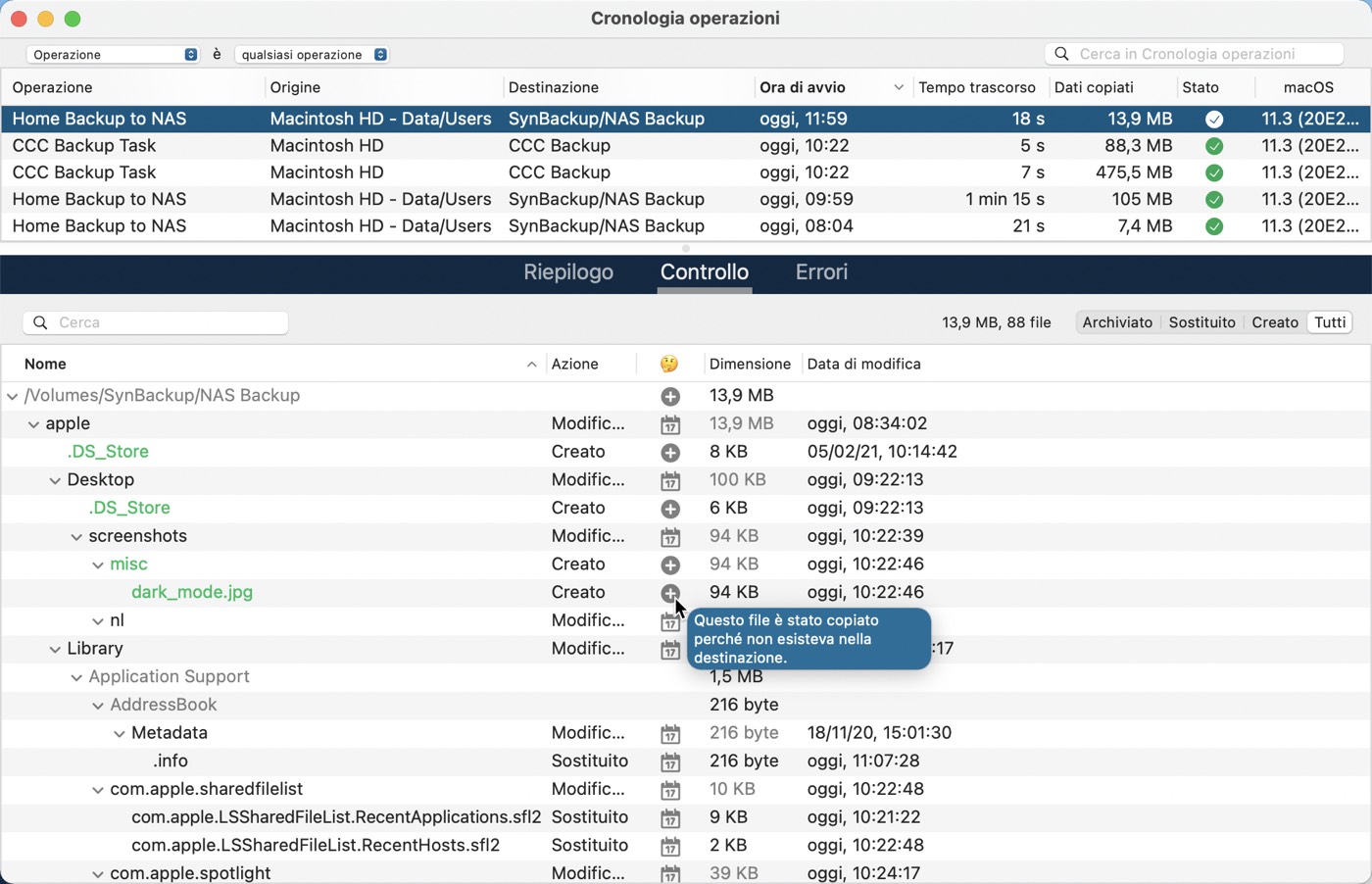Image resolution: width=1372 pixels, height=884 pixels.
Task: Click status checkmark of selected 11:59 backup
Action: click(1214, 120)
